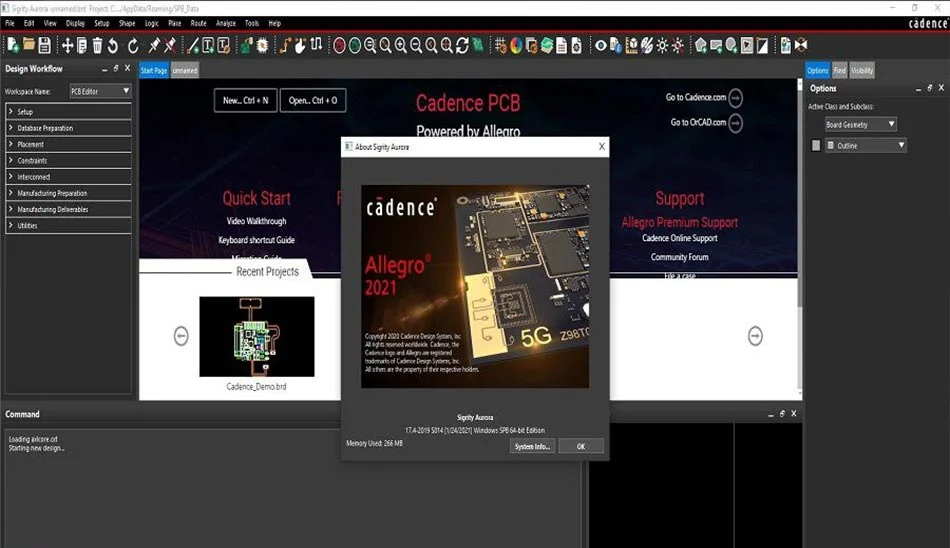Expand the Setup workflow section

pyautogui.click(x=68, y=112)
